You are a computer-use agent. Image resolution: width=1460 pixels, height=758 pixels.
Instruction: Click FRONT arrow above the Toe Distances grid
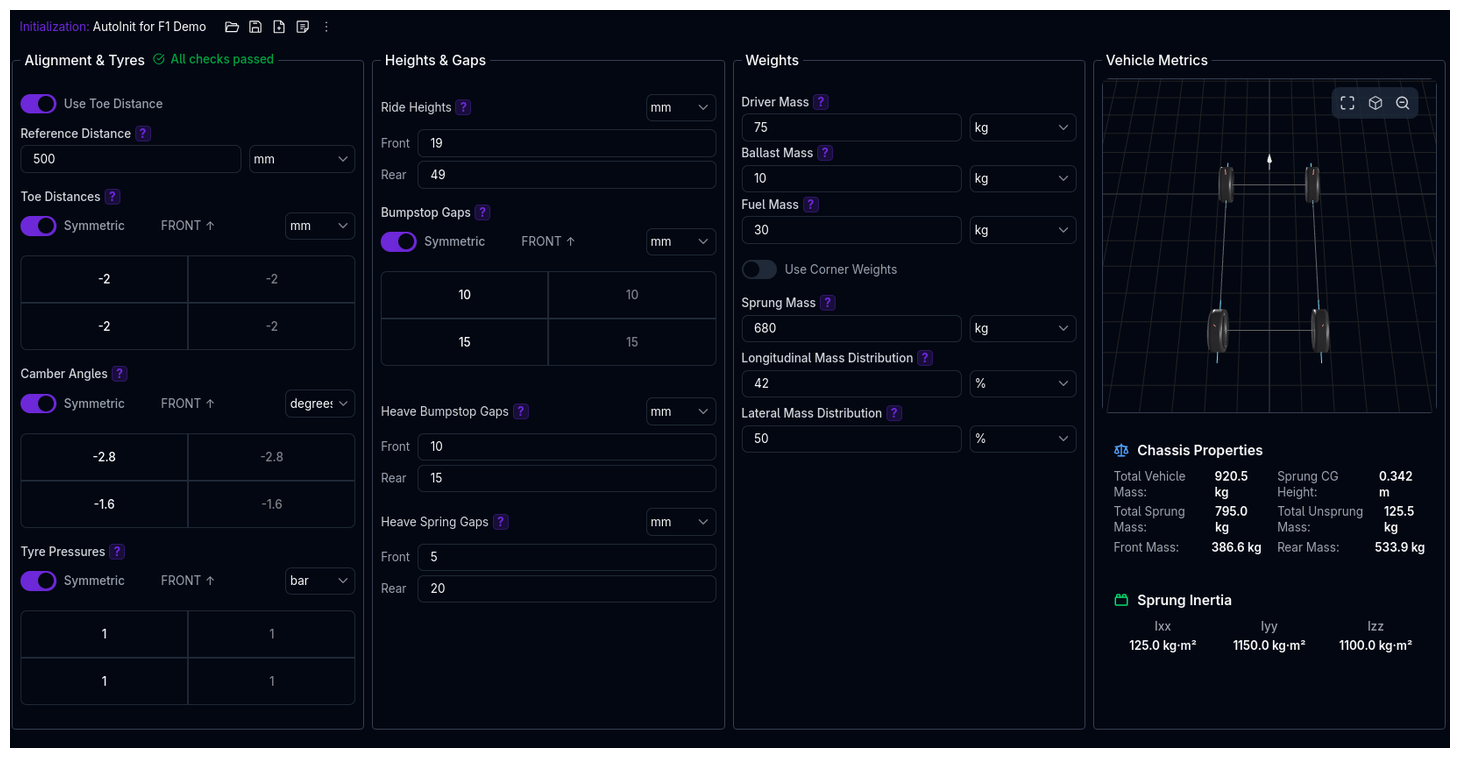coord(186,225)
